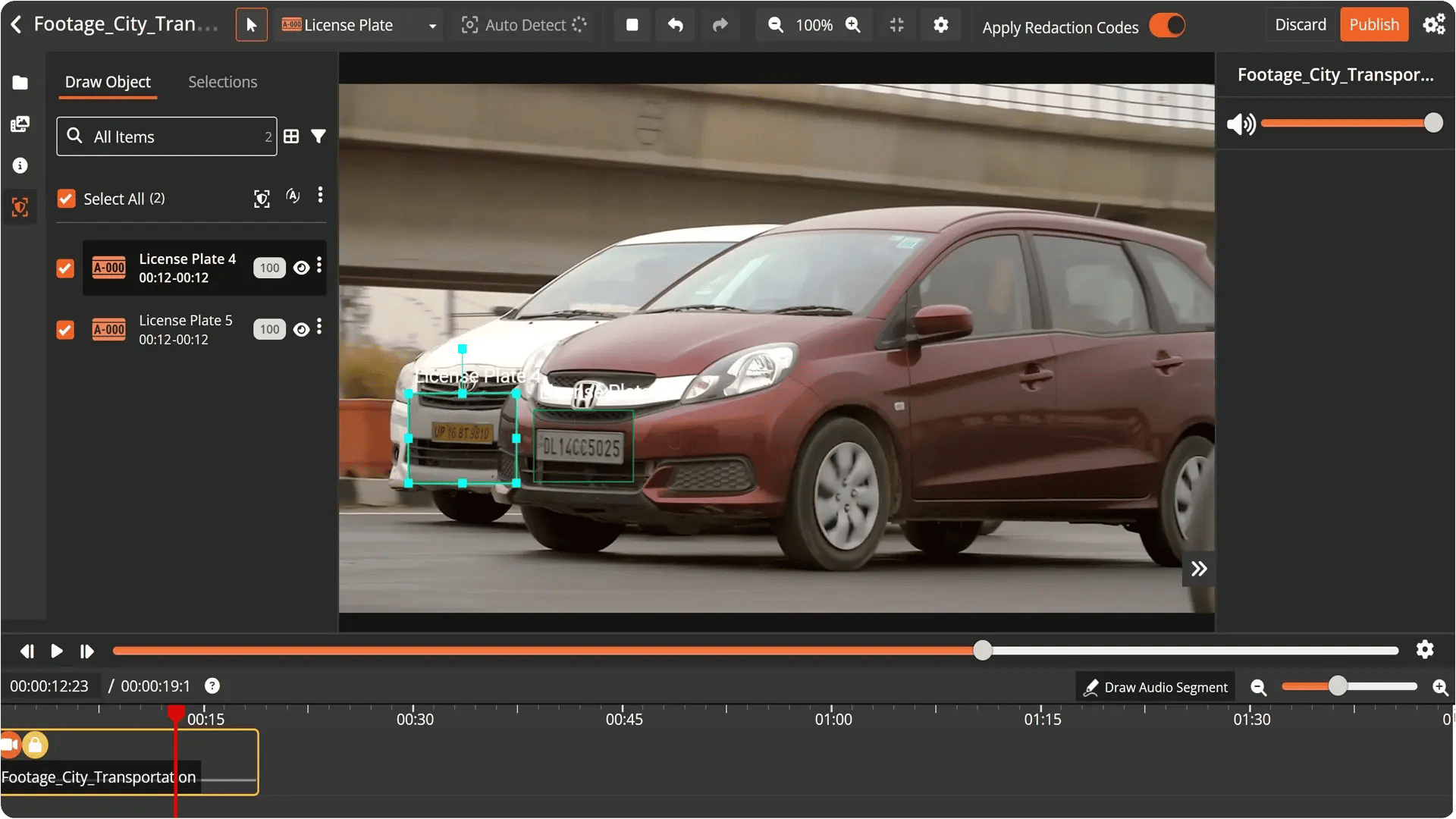
Task: Switch to grid view of items
Action: [x=291, y=136]
